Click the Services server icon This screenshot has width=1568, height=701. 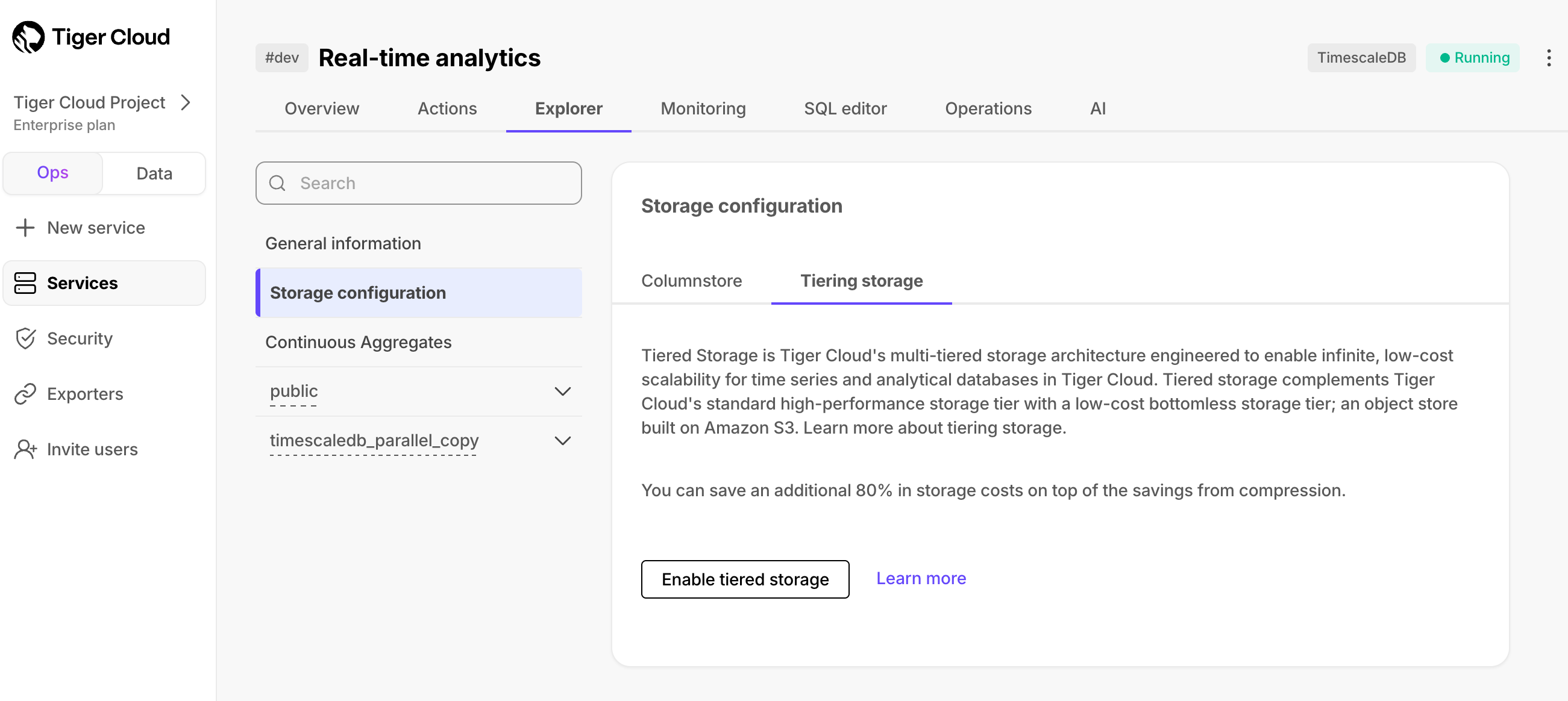(x=25, y=283)
